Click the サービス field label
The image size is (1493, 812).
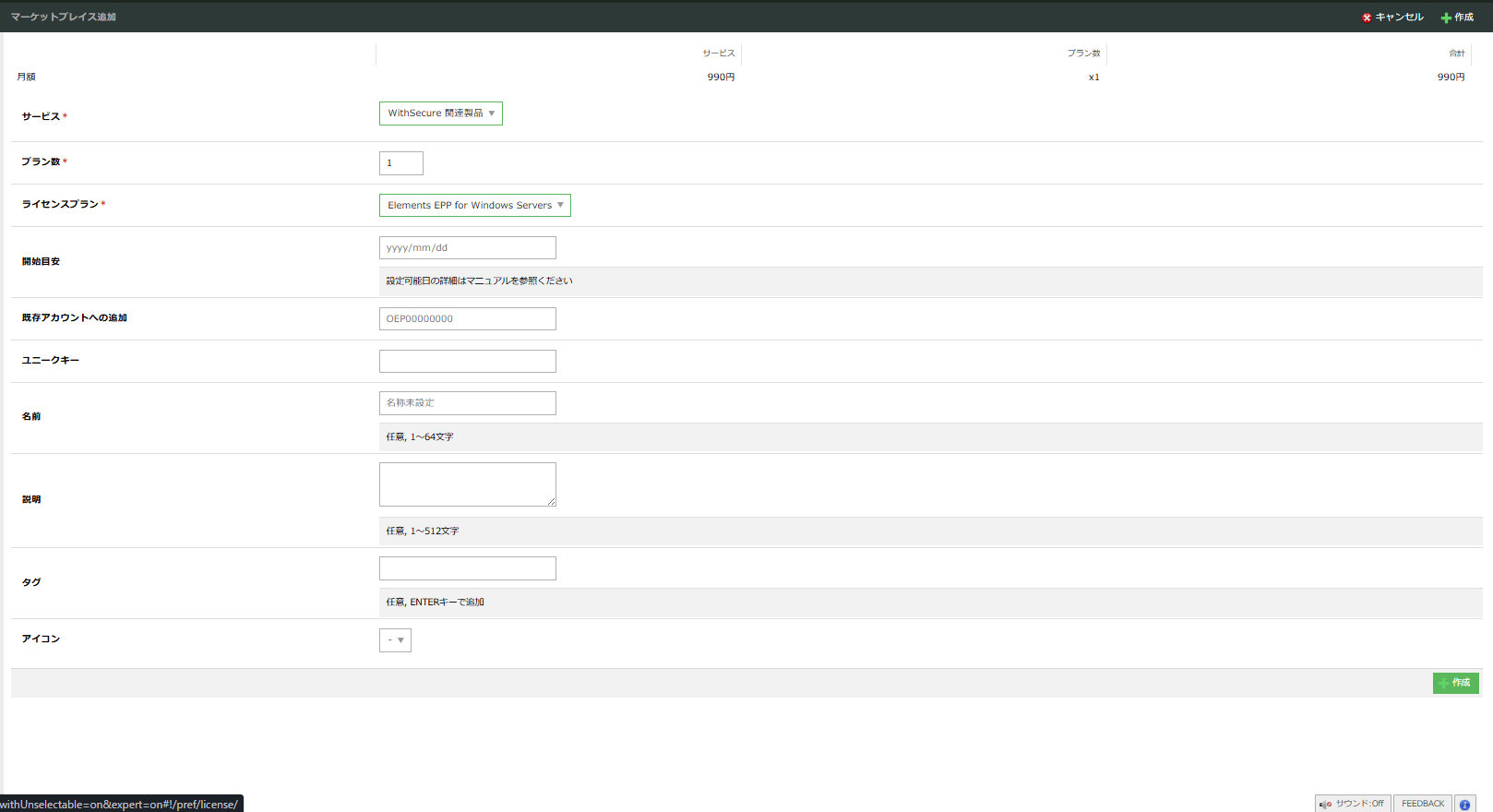41,116
